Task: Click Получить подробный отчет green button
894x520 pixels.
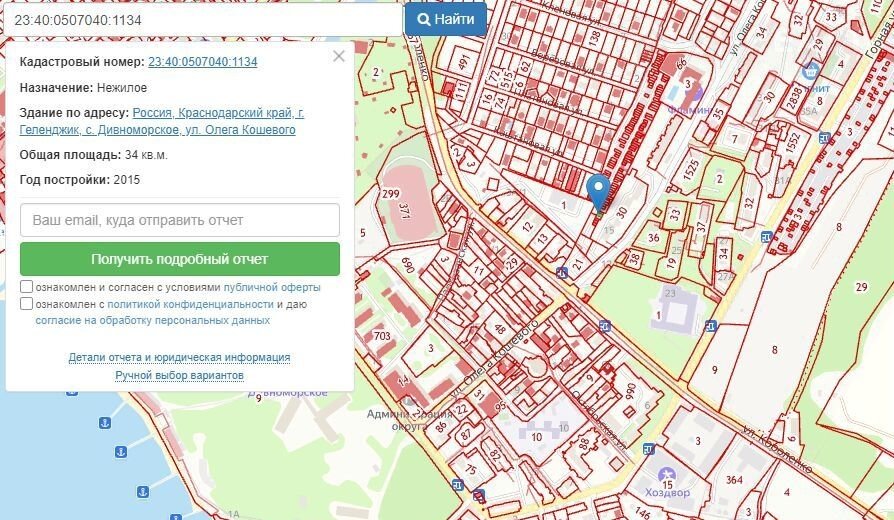Action: tap(180, 259)
